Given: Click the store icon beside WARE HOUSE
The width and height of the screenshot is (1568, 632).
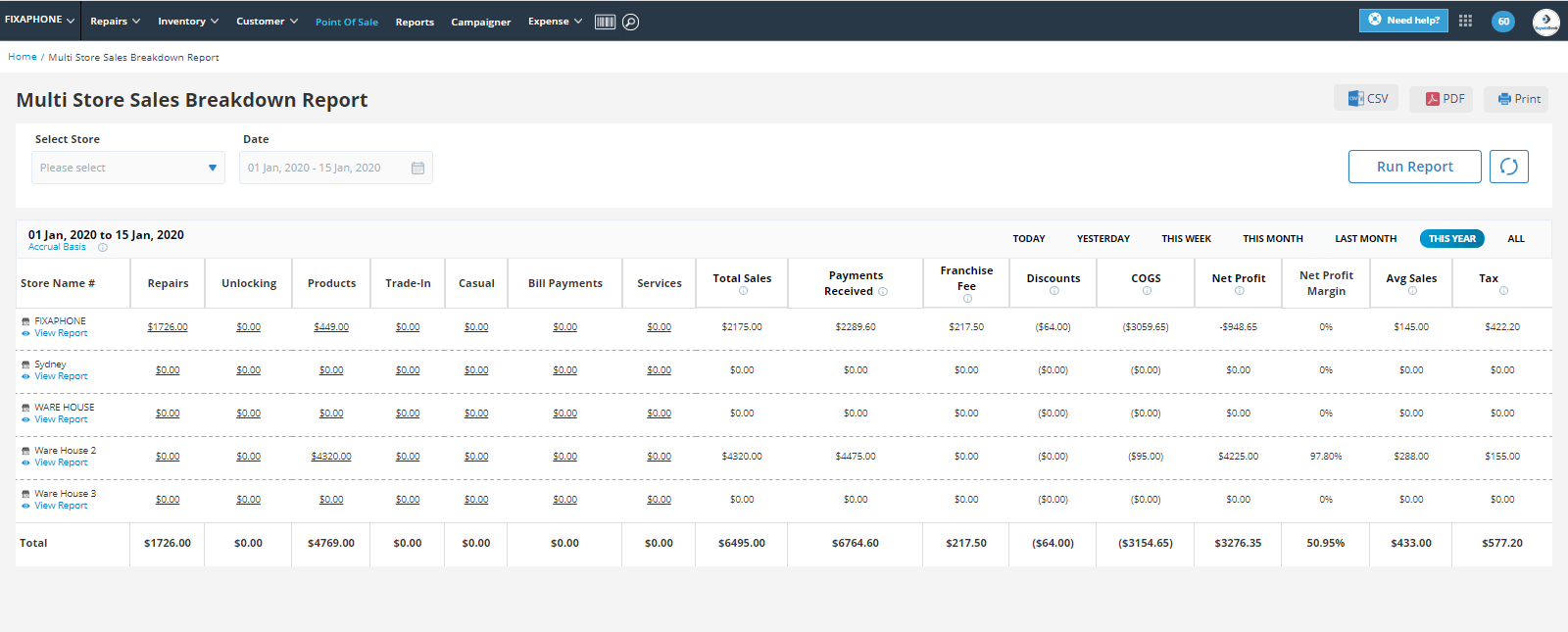Looking at the screenshot, I should [x=25, y=408].
